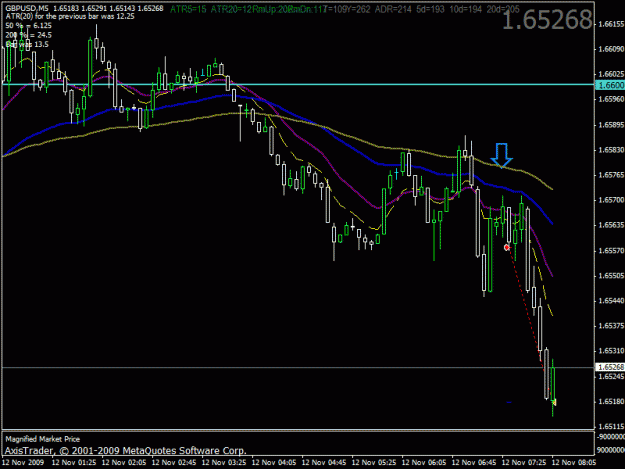Click the '12 Nov 06:05' time label

point(424,463)
